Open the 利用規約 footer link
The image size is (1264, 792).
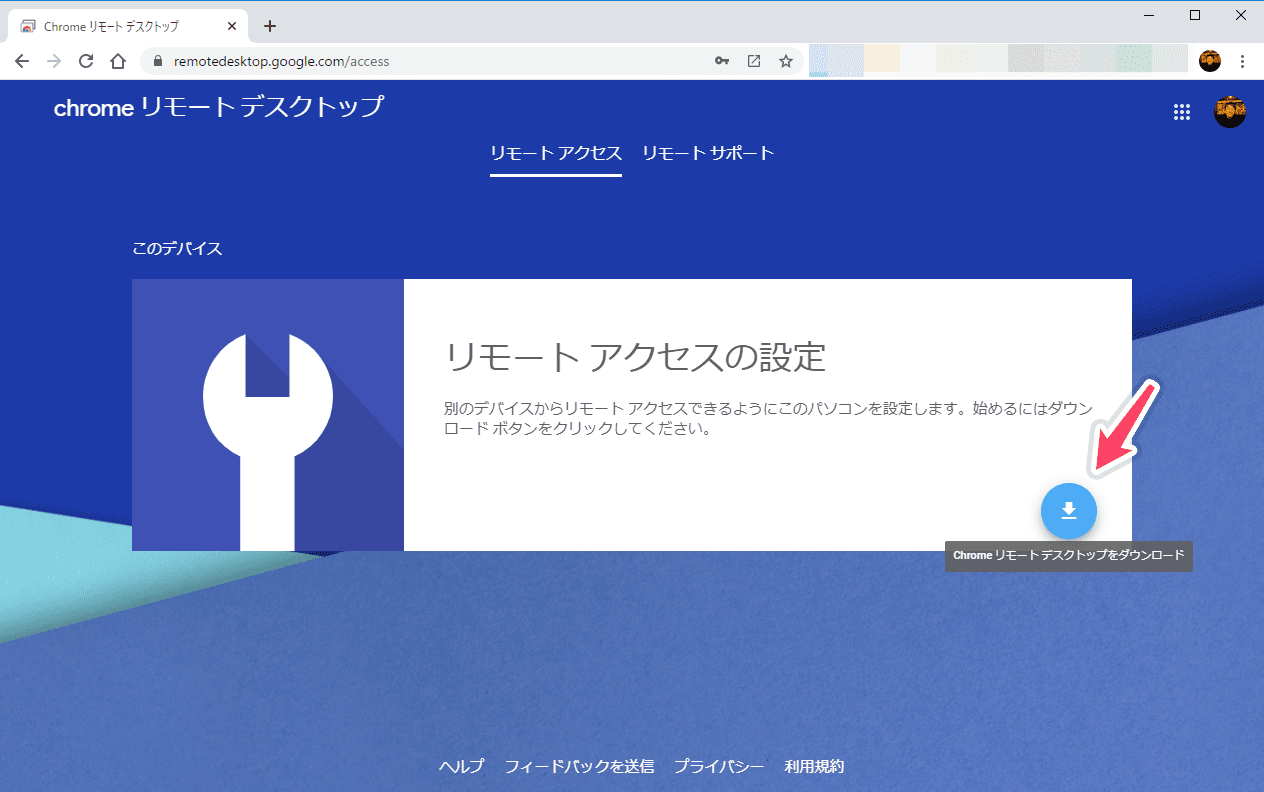pos(815,766)
